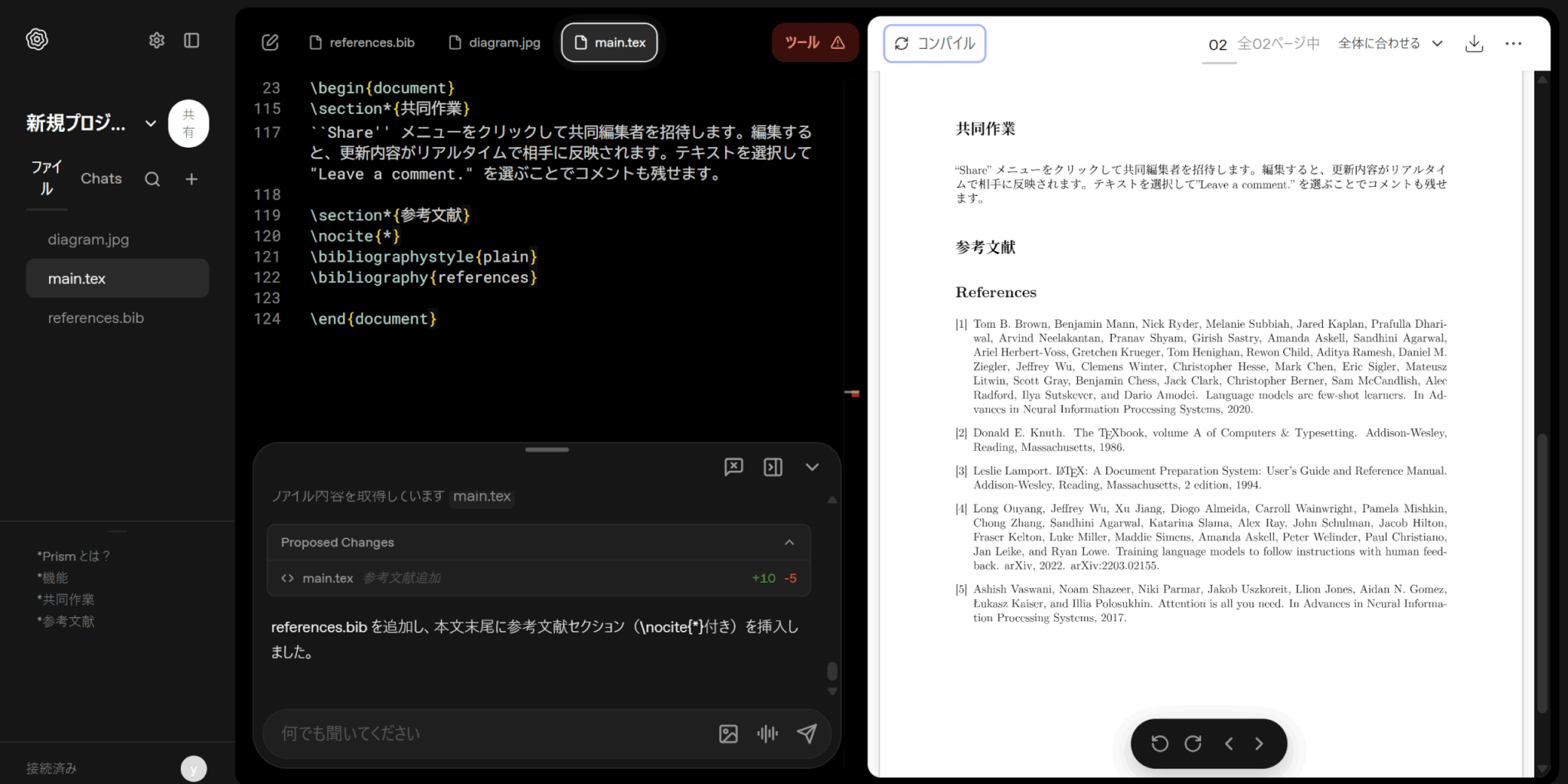Screen dimensions: 1568x784
Task: Toggle the left sidebar panel icon
Action: click(x=191, y=41)
